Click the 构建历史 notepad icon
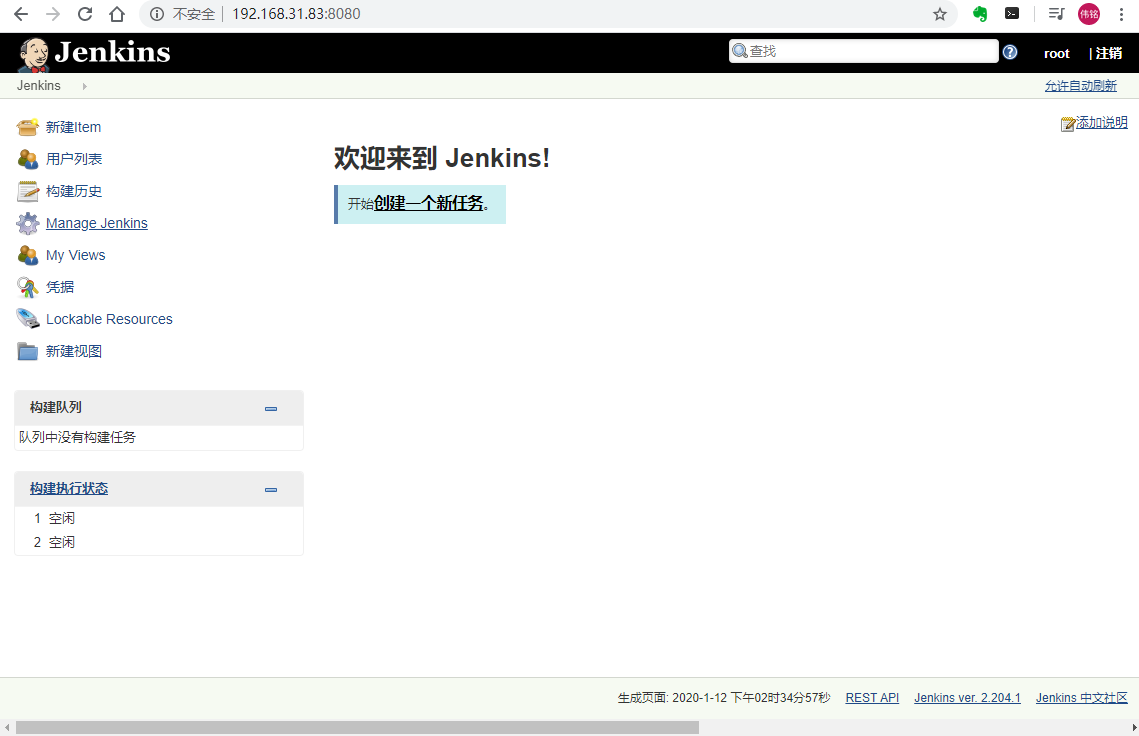This screenshot has width=1139, height=736. coord(28,191)
